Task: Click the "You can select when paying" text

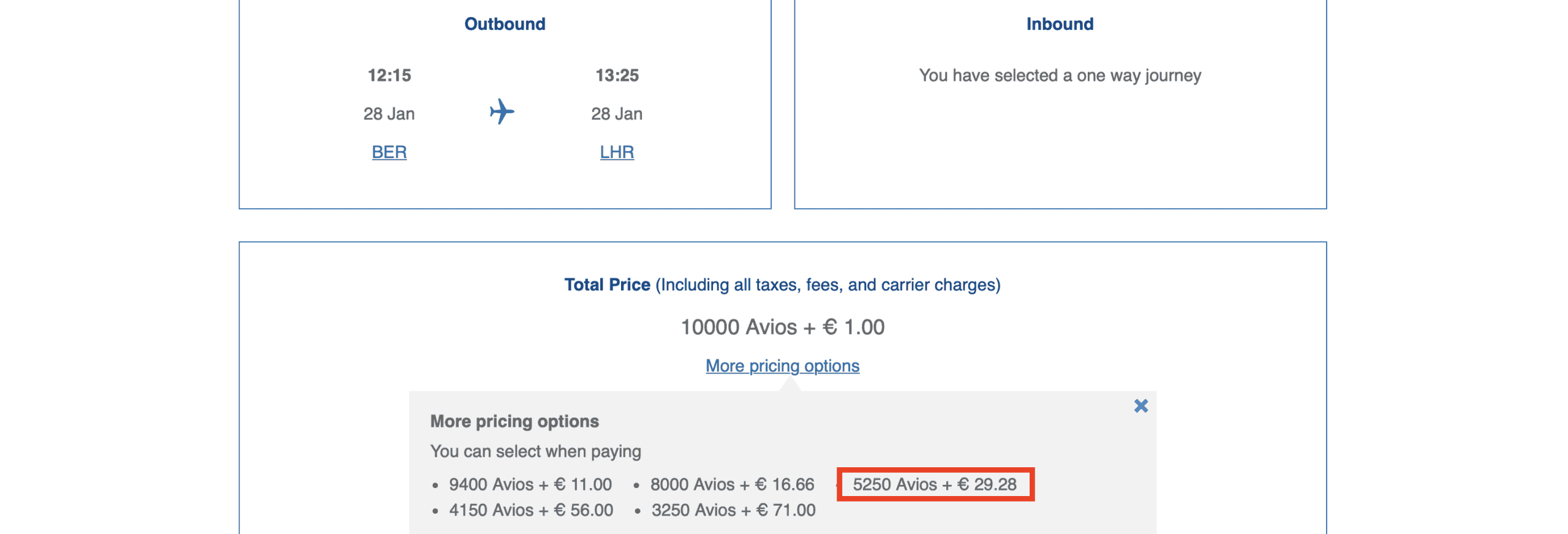Action: click(535, 451)
